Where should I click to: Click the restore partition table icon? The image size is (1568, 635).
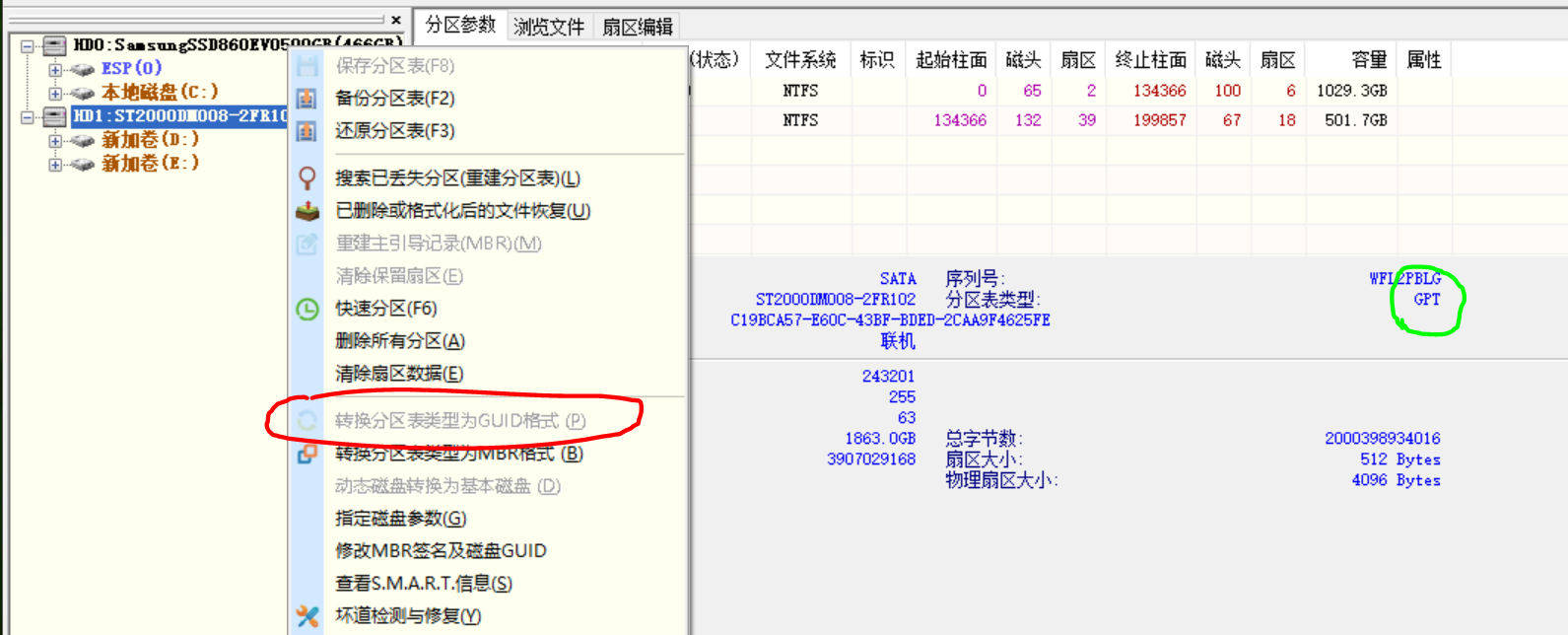tap(307, 131)
